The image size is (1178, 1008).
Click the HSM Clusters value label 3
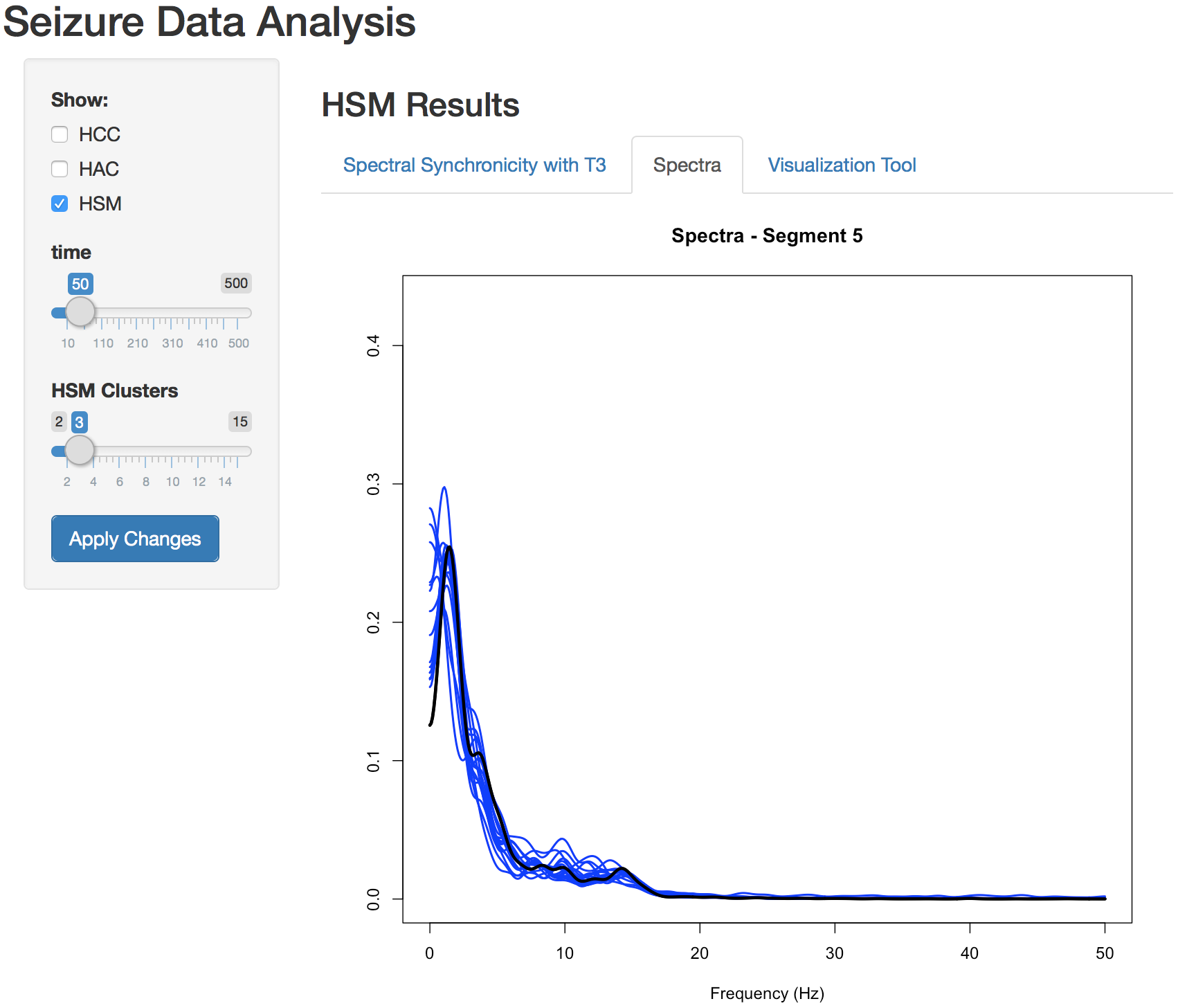(x=80, y=422)
